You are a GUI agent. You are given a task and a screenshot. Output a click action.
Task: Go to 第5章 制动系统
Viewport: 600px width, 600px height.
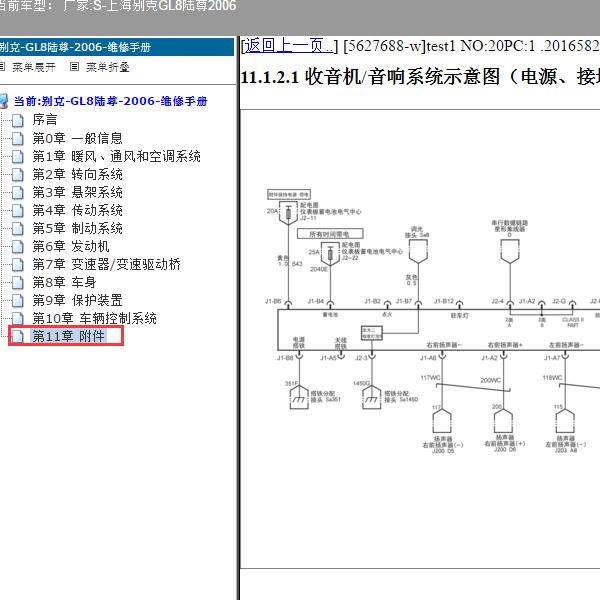77,228
